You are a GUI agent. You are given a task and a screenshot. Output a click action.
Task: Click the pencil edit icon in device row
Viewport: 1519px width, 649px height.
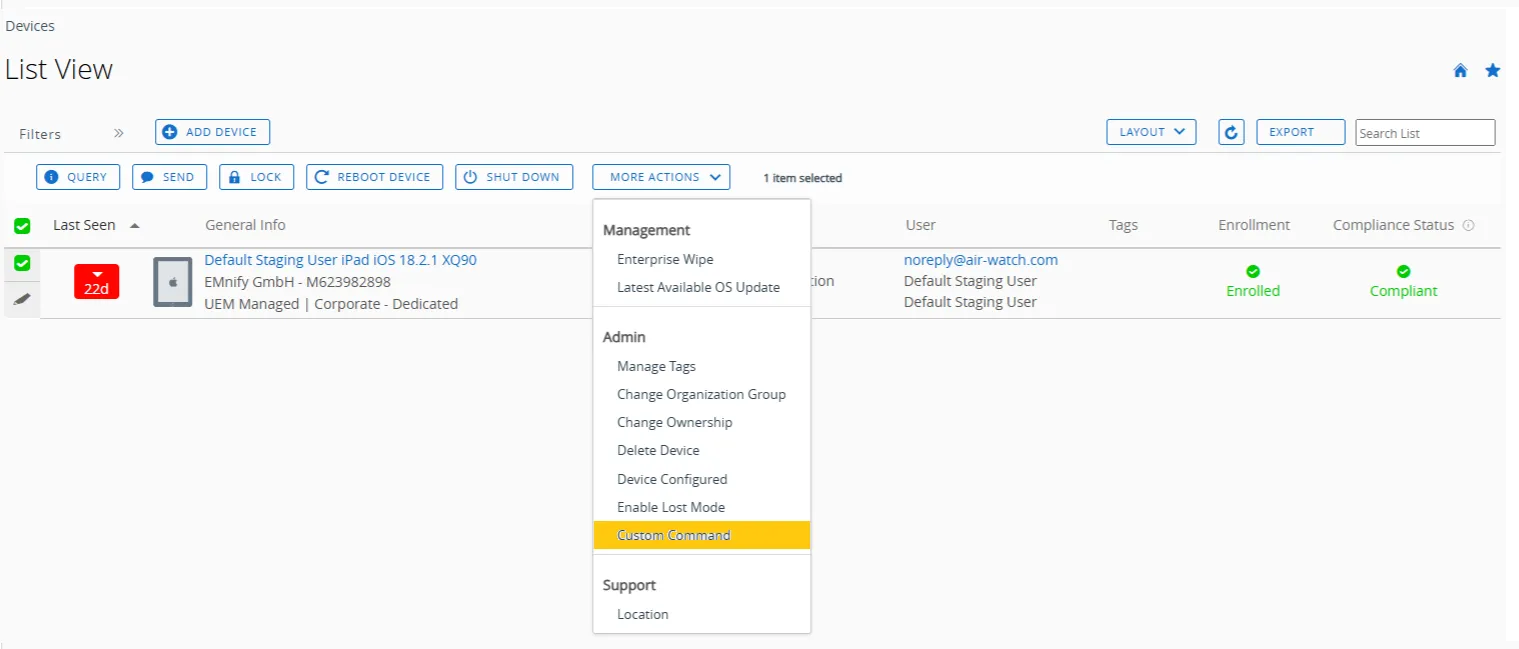pos(22,298)
